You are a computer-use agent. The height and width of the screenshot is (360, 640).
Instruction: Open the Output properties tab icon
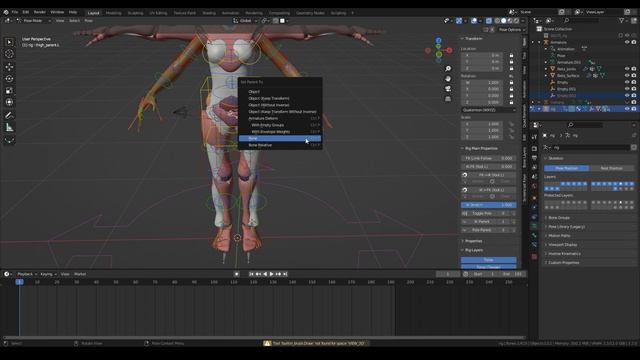pos(534,158)
